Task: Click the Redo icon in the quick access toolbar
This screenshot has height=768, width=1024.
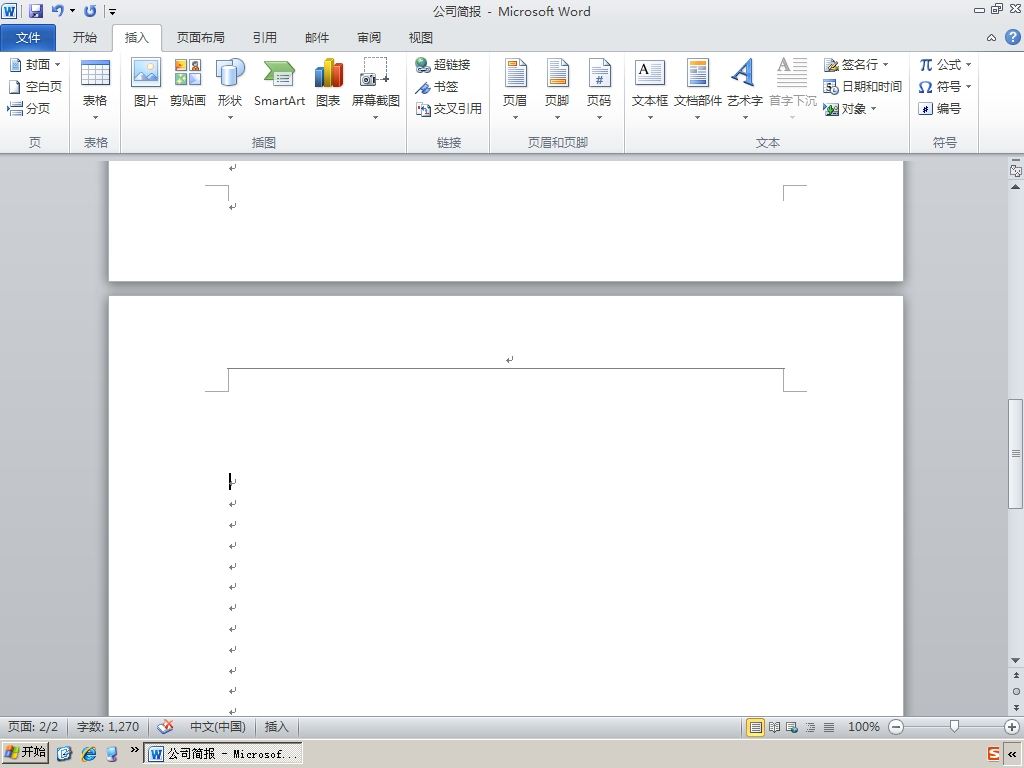Action: (90, 11)
